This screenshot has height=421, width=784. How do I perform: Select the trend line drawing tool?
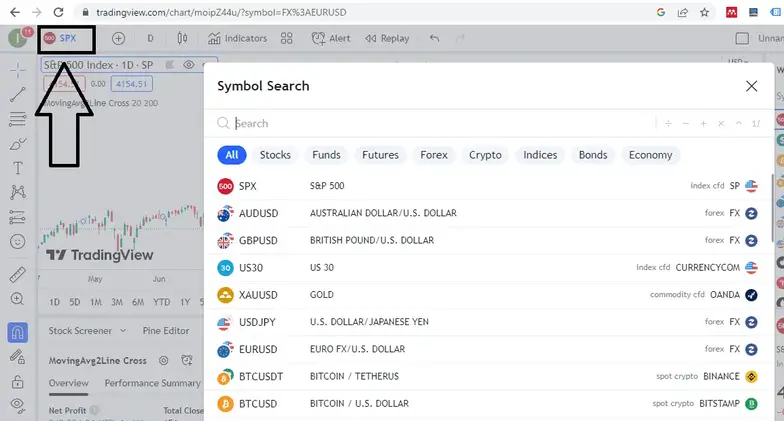click(x=17, y=95)
